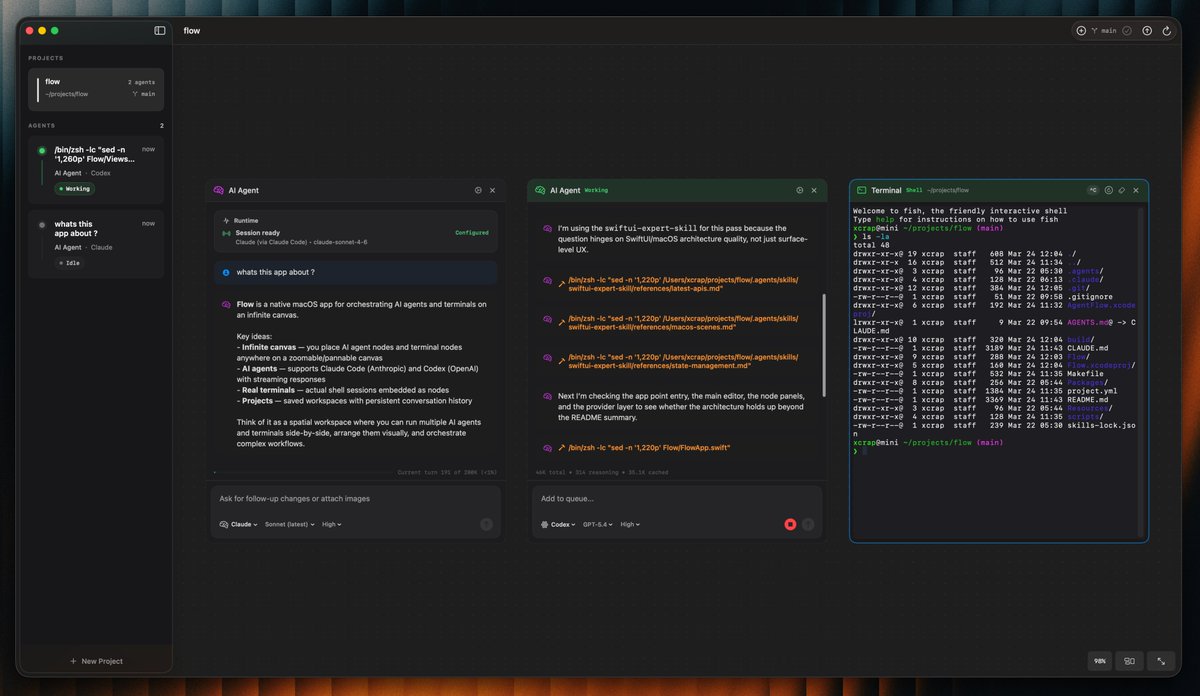This screenshot has height=696, width=1200.
Task: Click the 98% zoom level button
Action: [1100, 661]
